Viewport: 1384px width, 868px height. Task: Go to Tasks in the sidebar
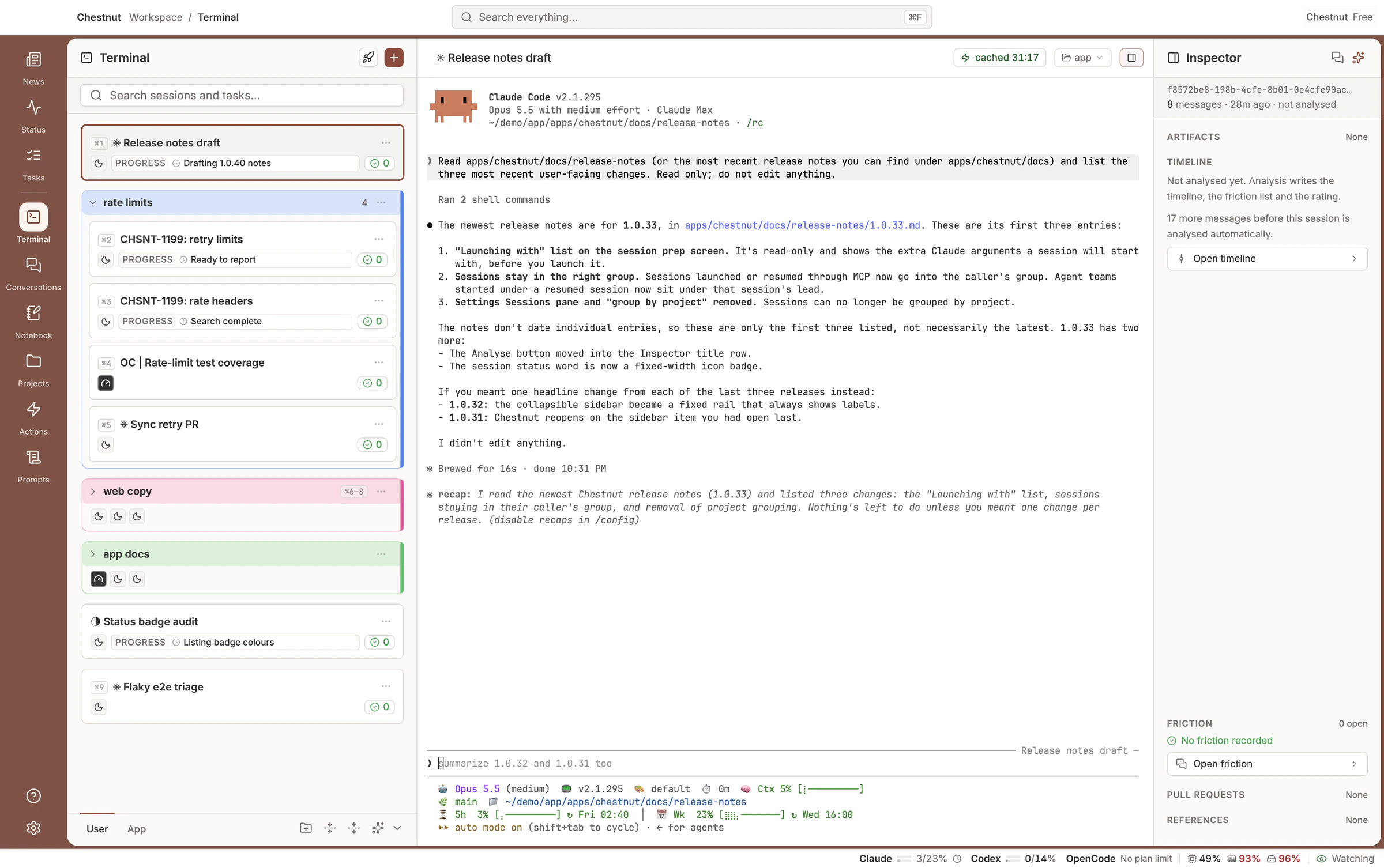pos(33,165)
